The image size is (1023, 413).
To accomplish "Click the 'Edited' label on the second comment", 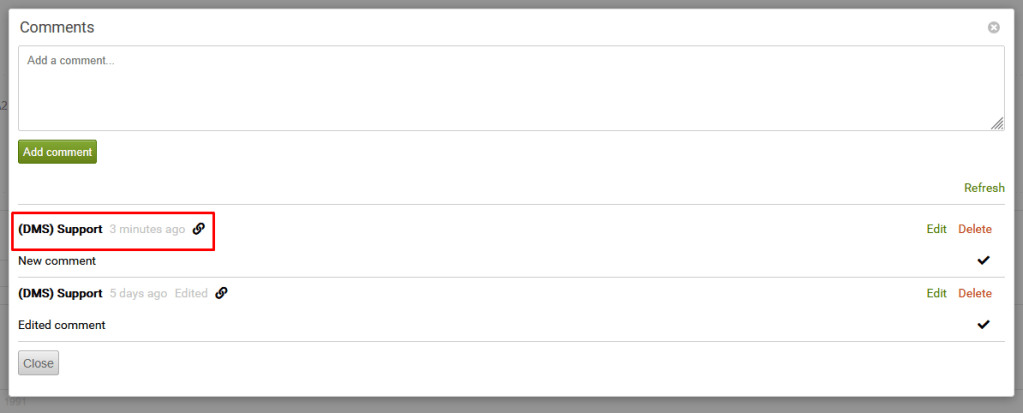I will click(x=191, y=293).
